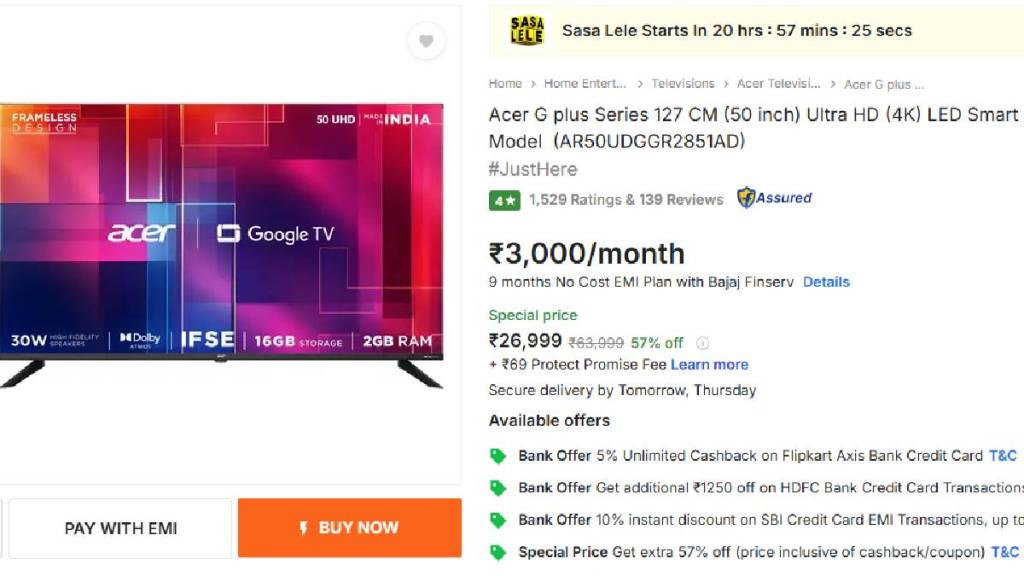Click green tag icon for HDFC Bank offer

tap(498, 488)
